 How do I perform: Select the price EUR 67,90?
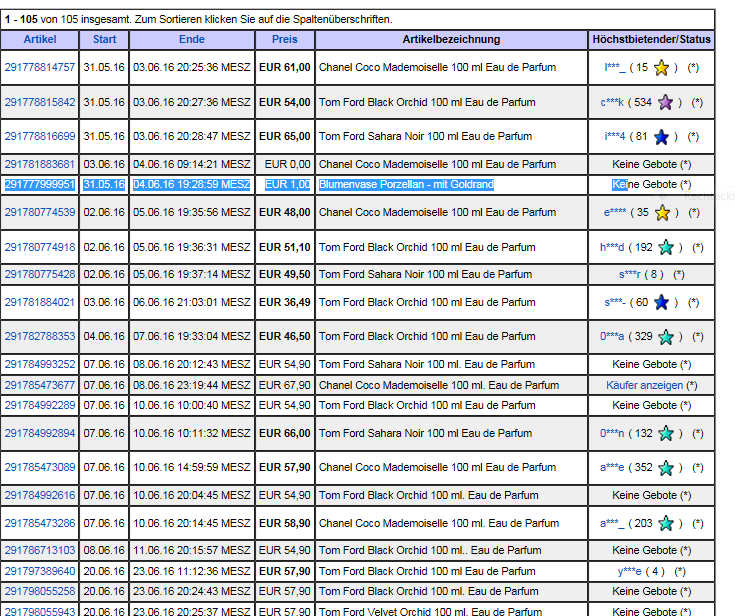tap(285, 385)
